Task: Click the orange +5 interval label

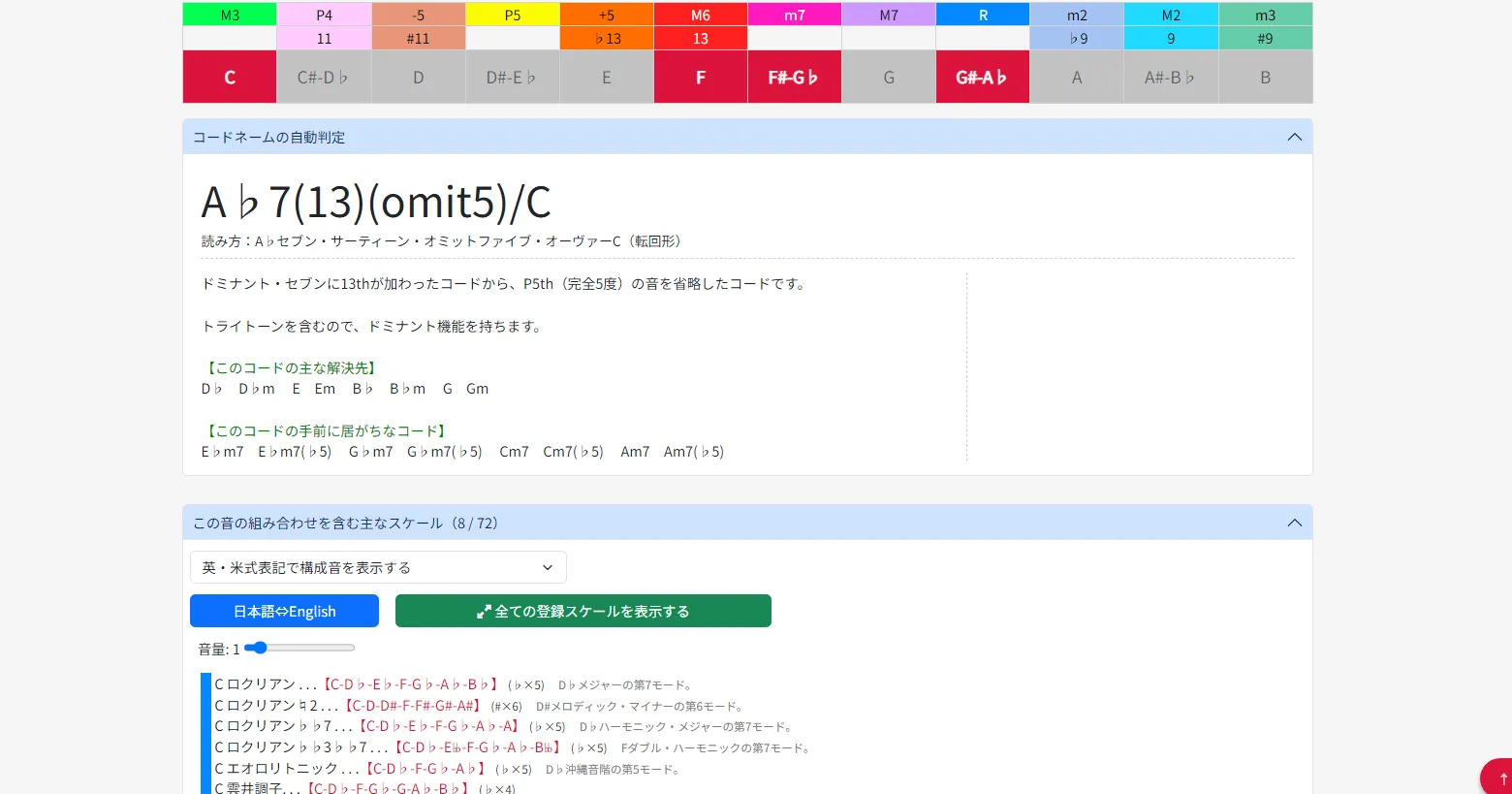Action: (x=607, y=15)
